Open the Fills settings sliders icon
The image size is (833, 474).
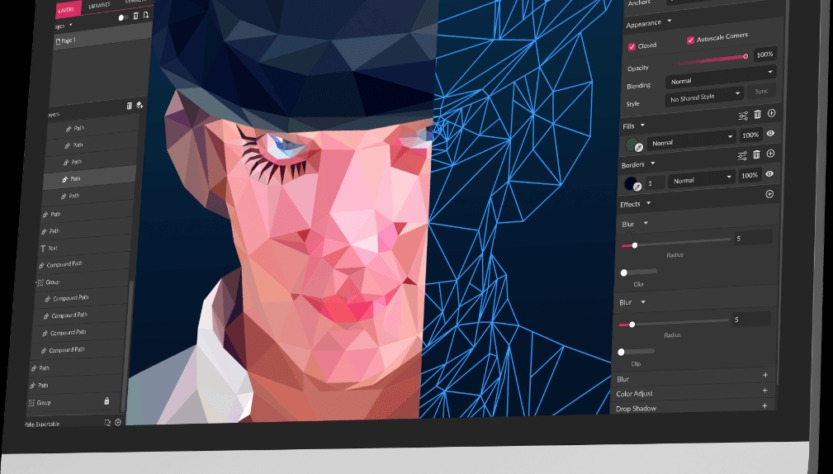(743, 115)
